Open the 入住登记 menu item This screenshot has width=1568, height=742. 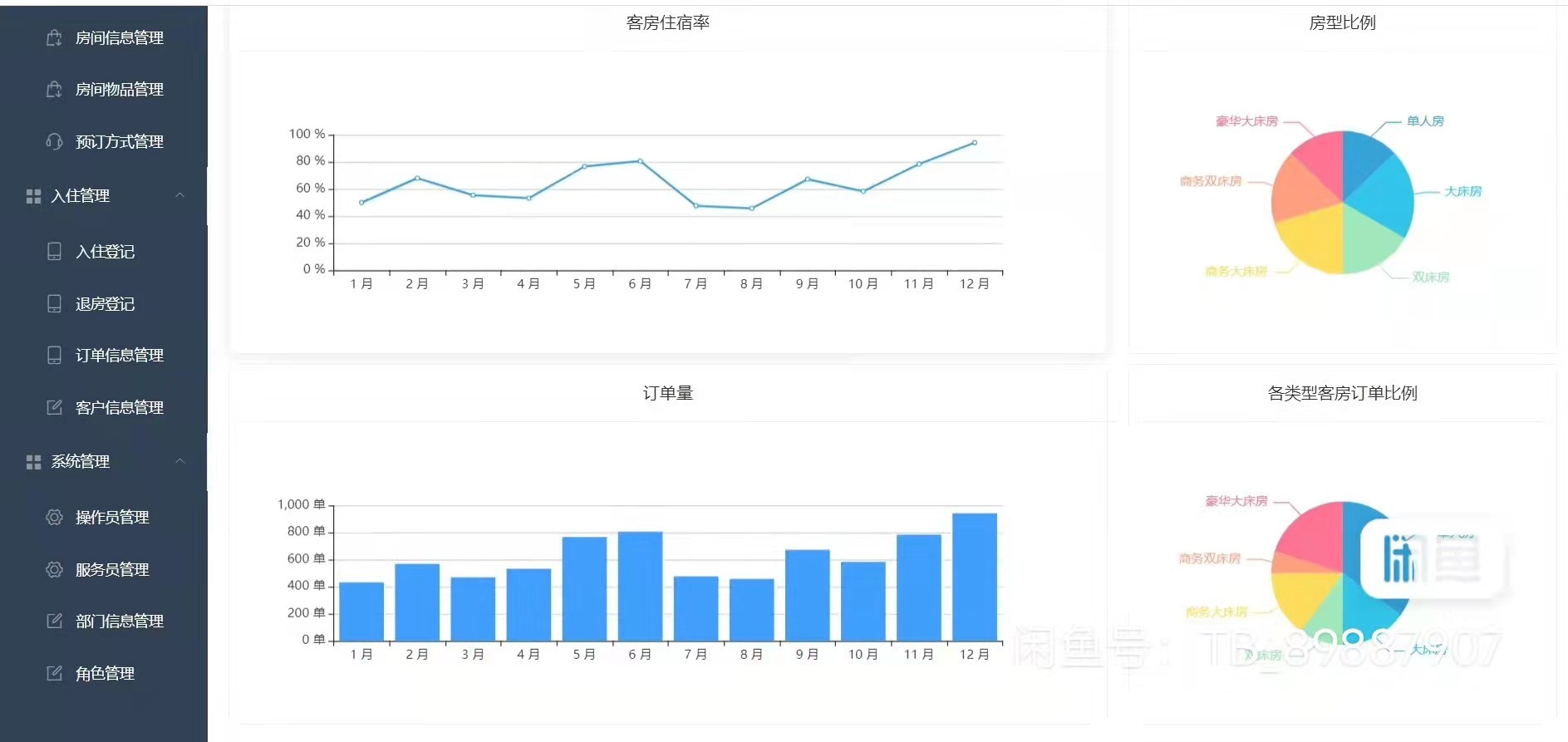[105, 252]
